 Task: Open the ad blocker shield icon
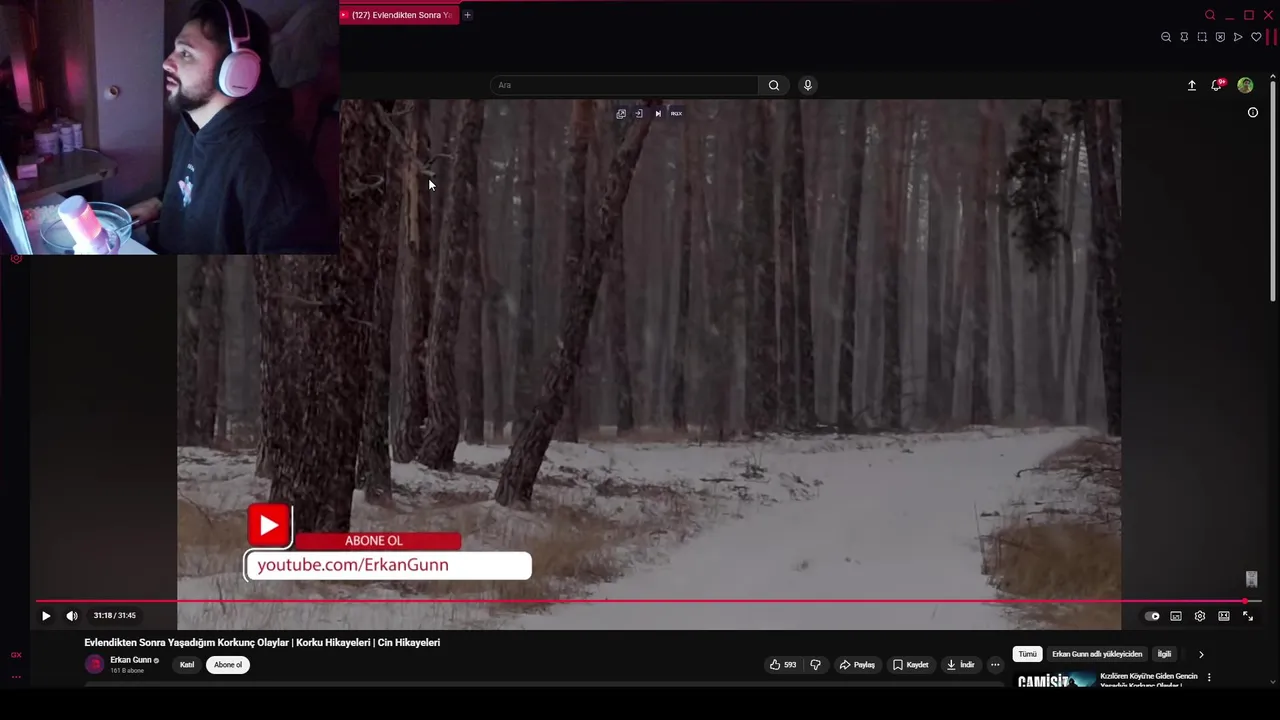[x=1220, y=37]
